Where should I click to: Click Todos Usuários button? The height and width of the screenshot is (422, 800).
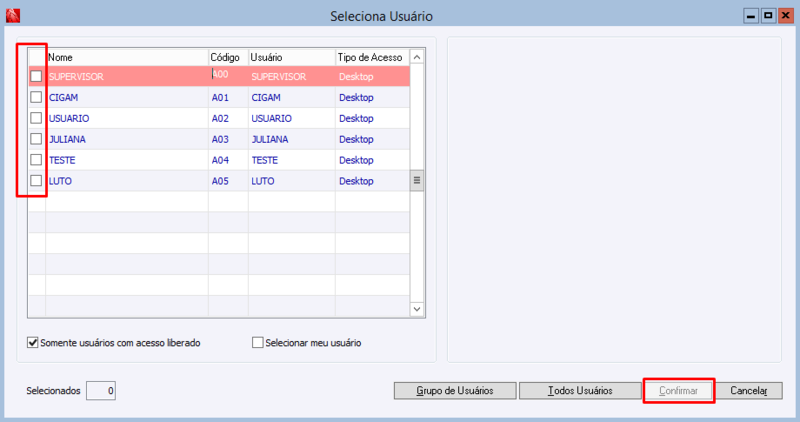pyautogui.click(x=580, y=391)
